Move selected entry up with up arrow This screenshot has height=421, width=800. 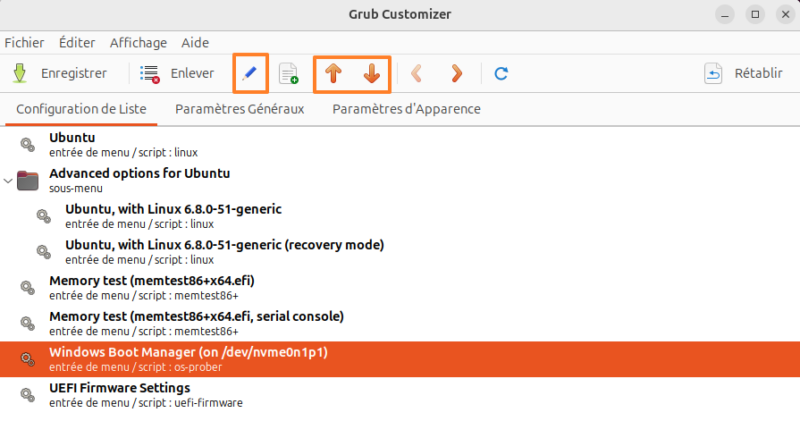pos(333,73)
